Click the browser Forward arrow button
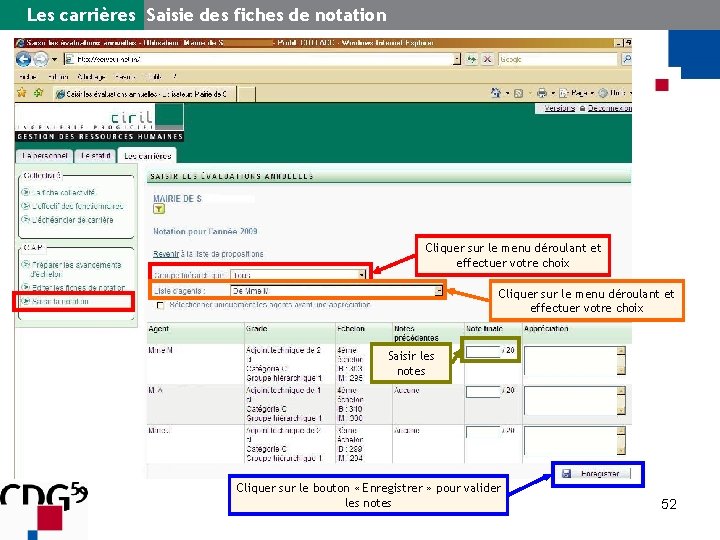The image size is (720, 540). 41,59
